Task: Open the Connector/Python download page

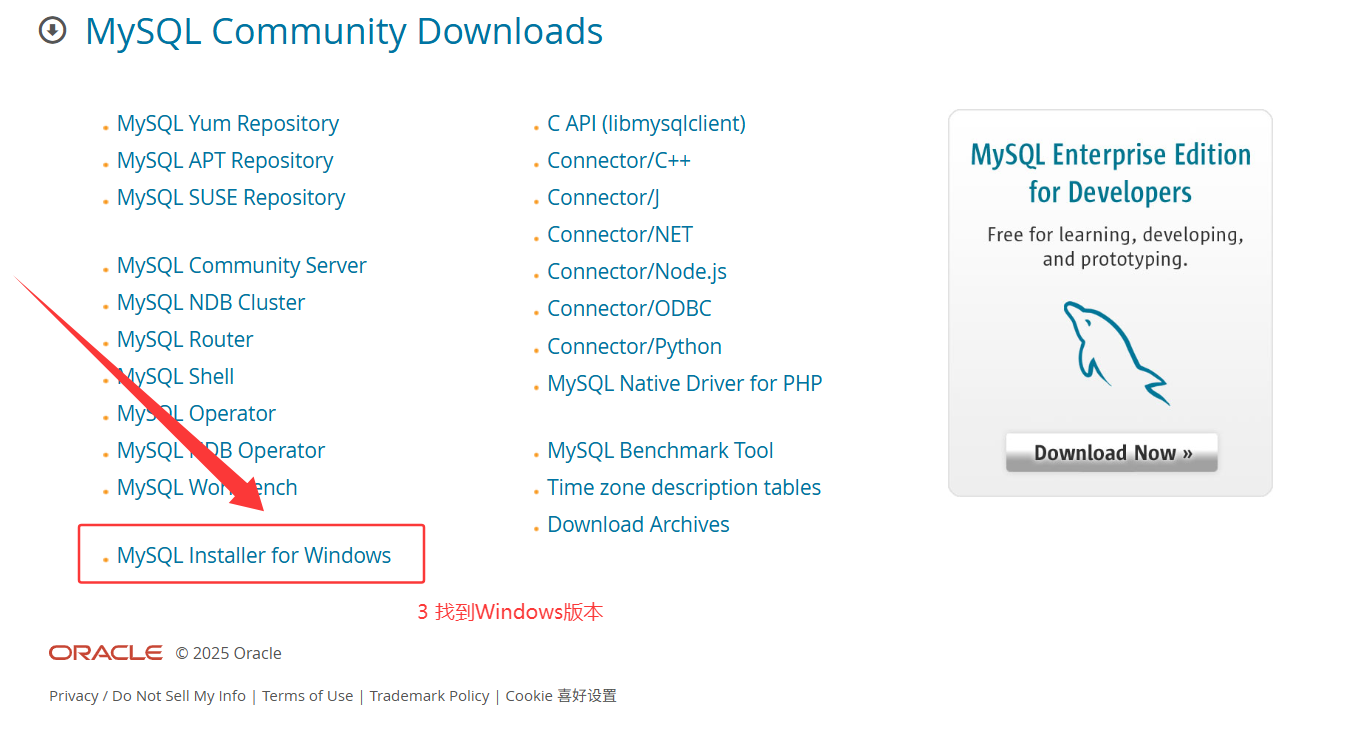Action: [634, 346]
